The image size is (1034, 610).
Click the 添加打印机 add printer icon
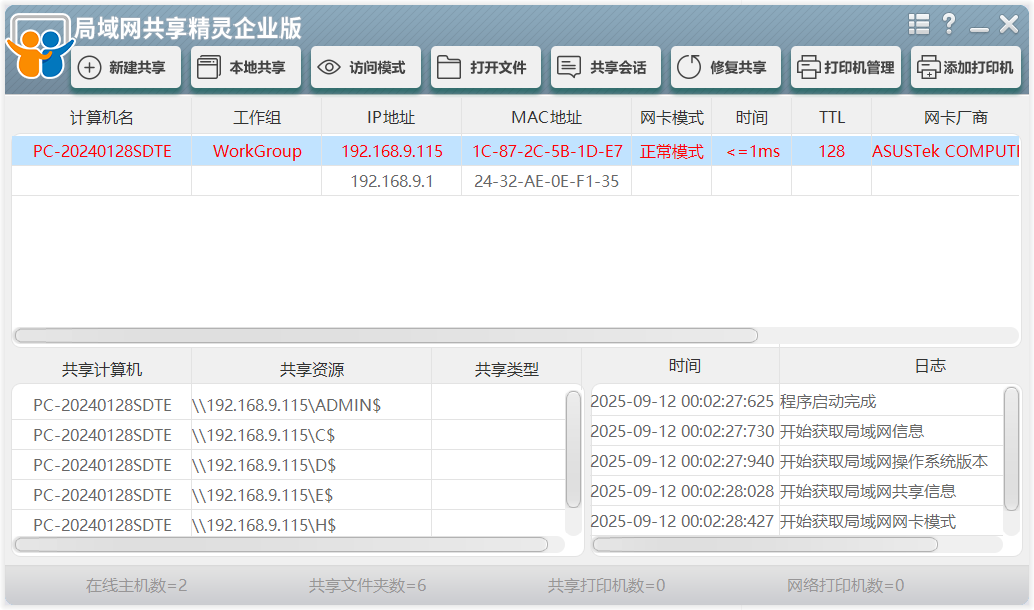(928, 68)
